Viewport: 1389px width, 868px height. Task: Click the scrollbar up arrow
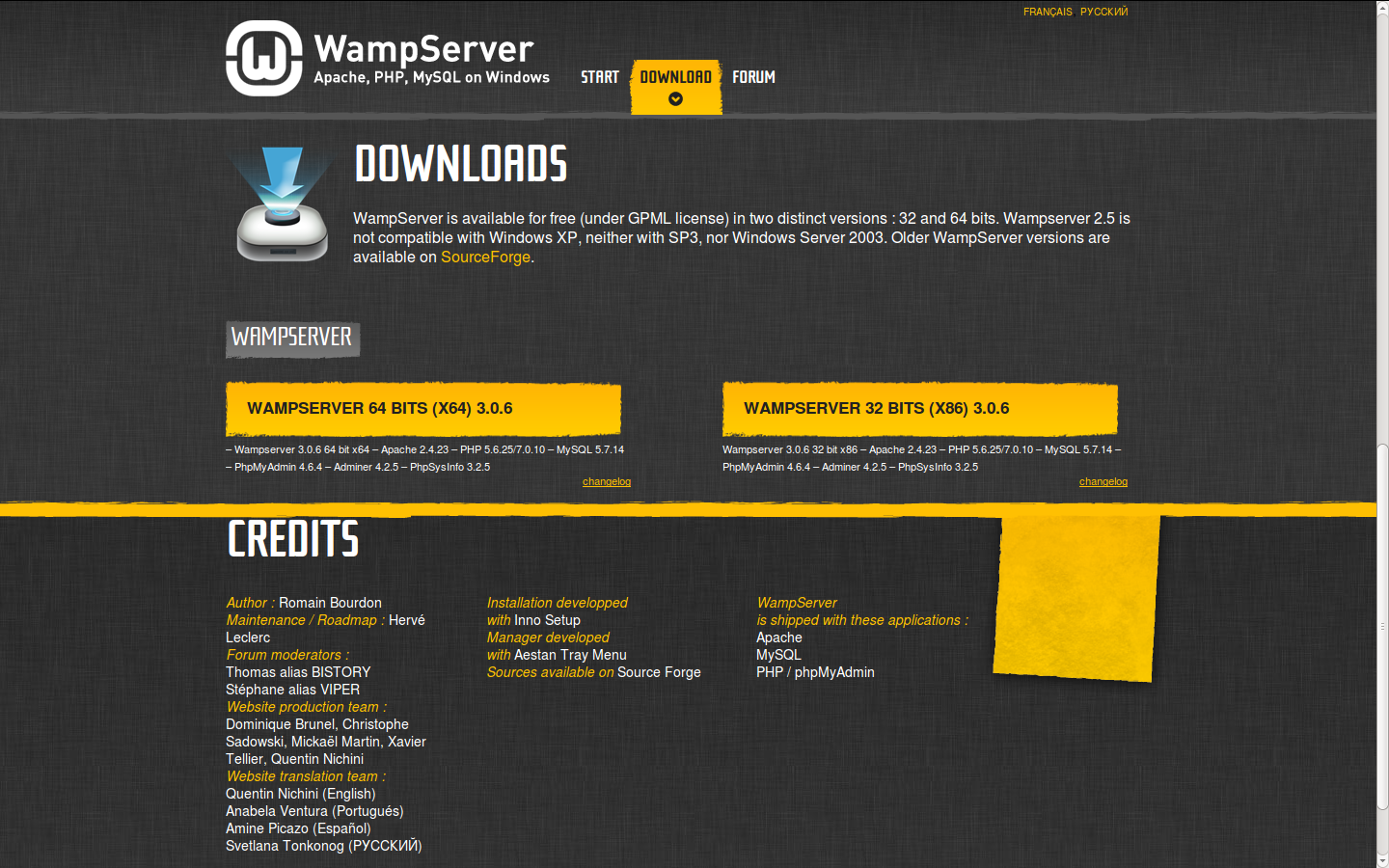click(x=1382, y=8)
